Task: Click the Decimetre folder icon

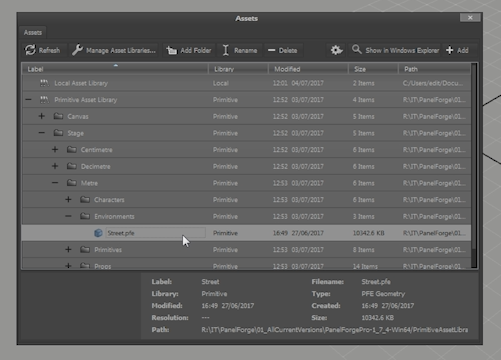Action: tap(72, 166)
